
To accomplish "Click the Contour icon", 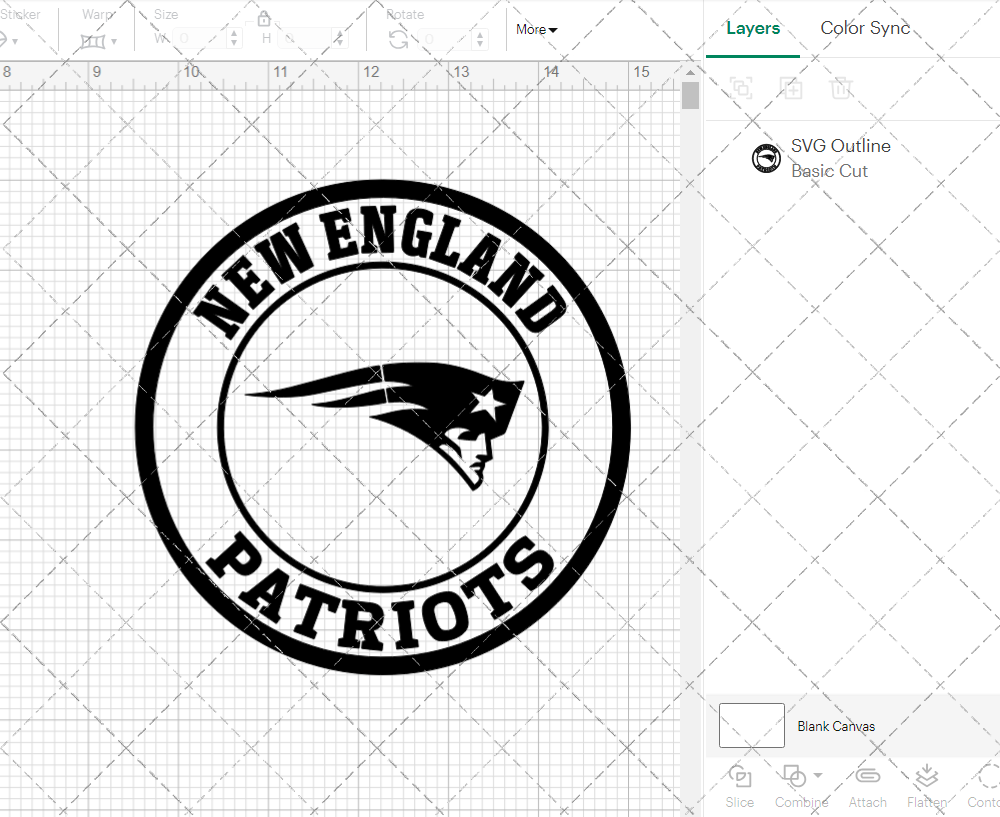I will 983,776.
